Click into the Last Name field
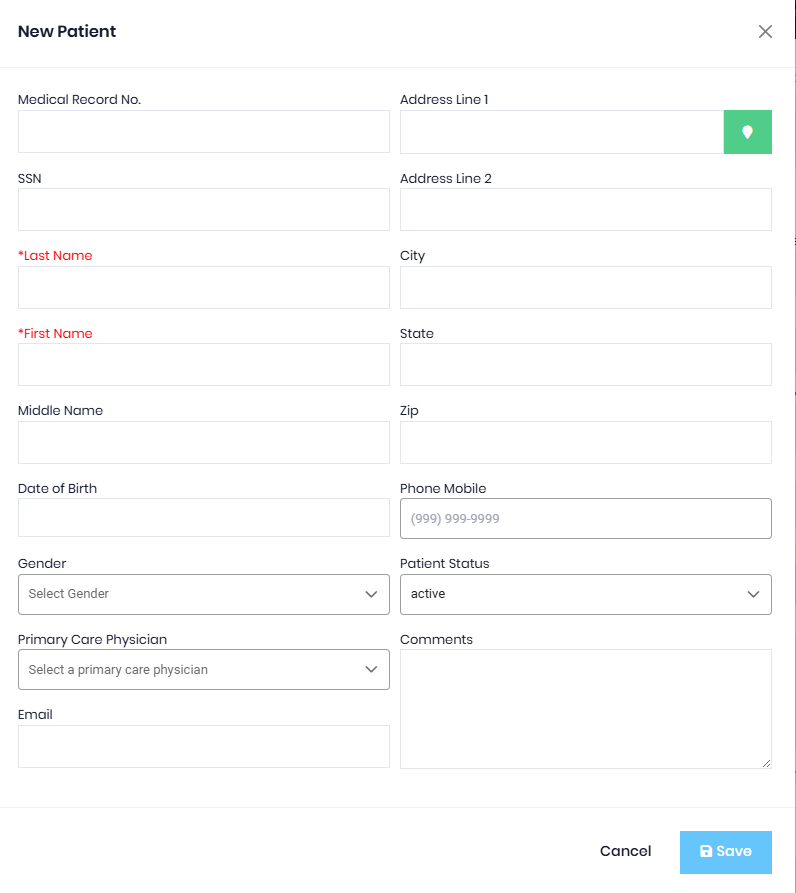Screen dimensions: 796x893 [x=204, y=288]
